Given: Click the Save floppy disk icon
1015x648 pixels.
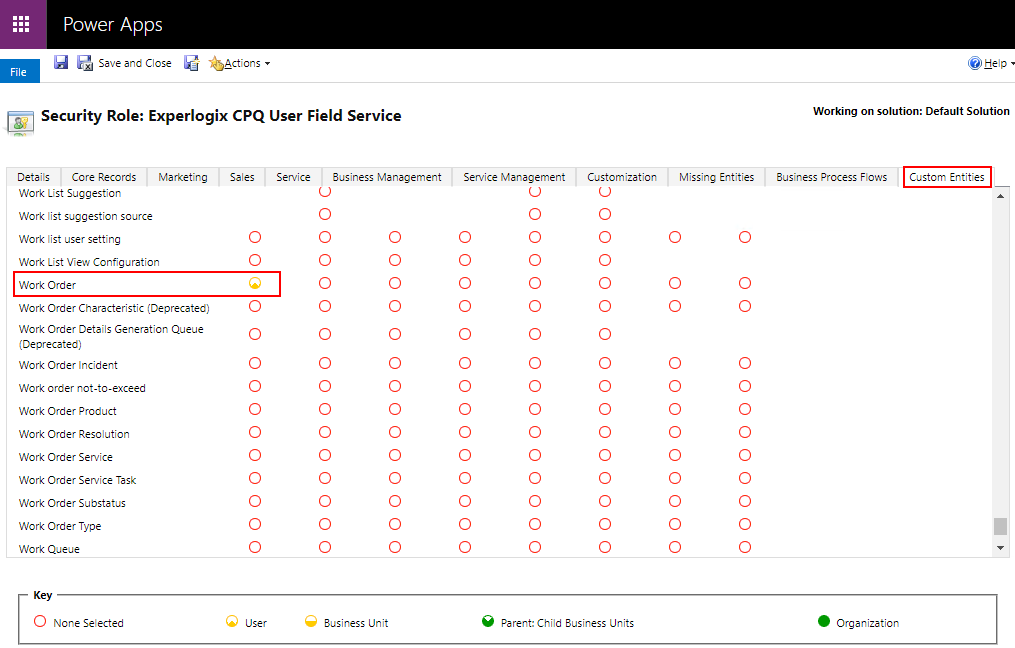Looking at the screenshot, I should [61, 63].
